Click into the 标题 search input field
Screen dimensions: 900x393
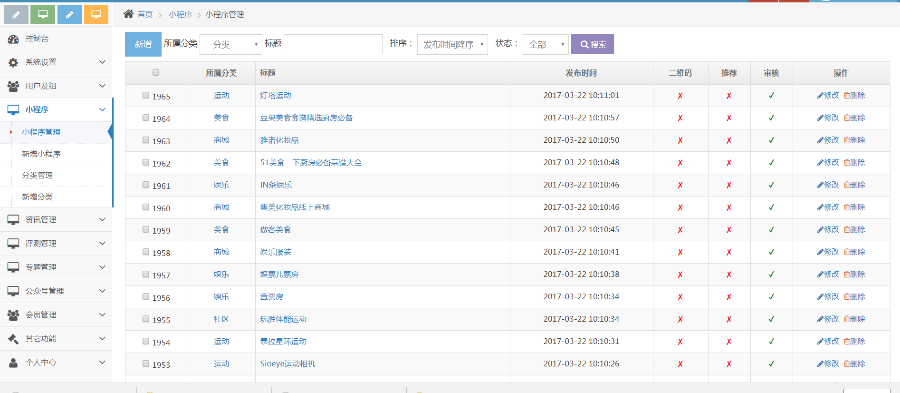(x=333, y=44)
